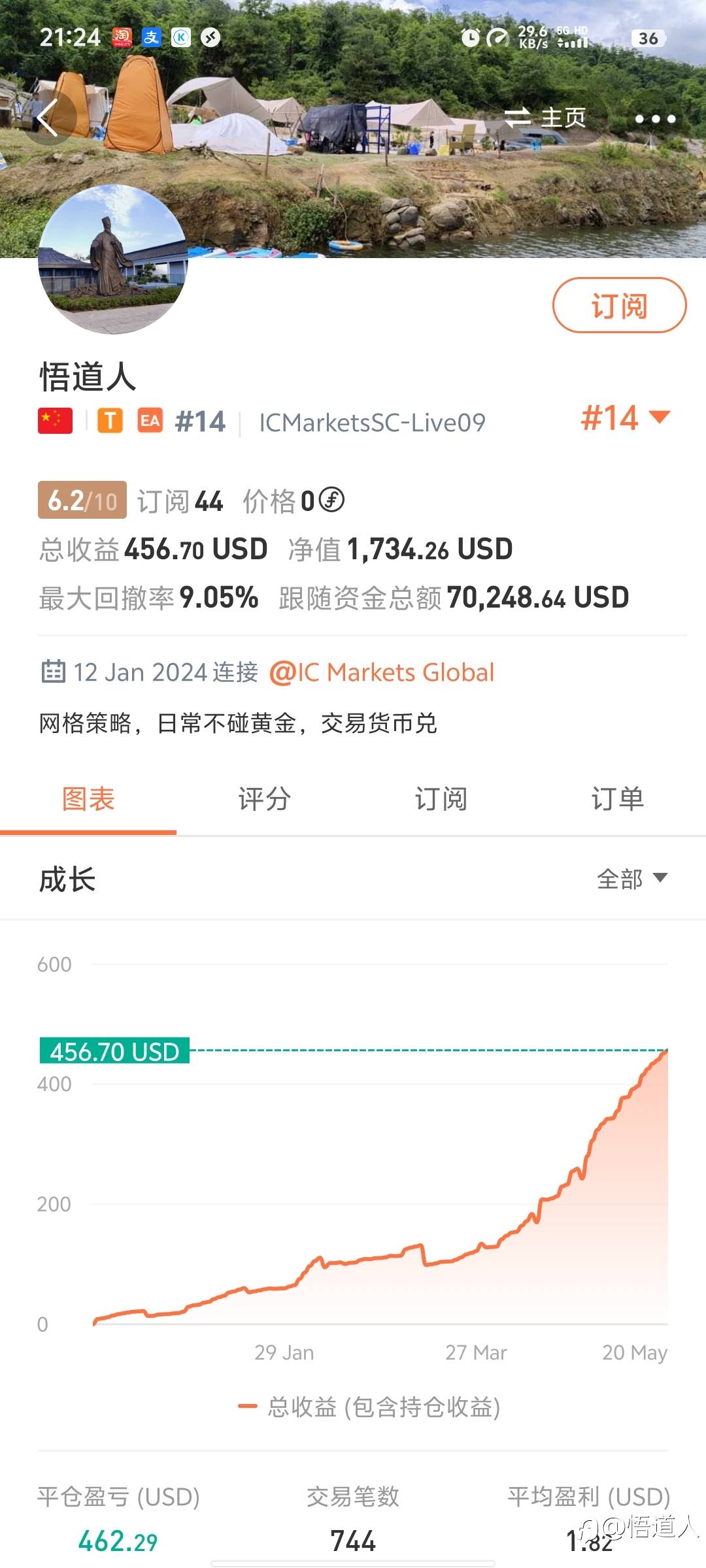Tap the statue profile avatar

(113, 260)
